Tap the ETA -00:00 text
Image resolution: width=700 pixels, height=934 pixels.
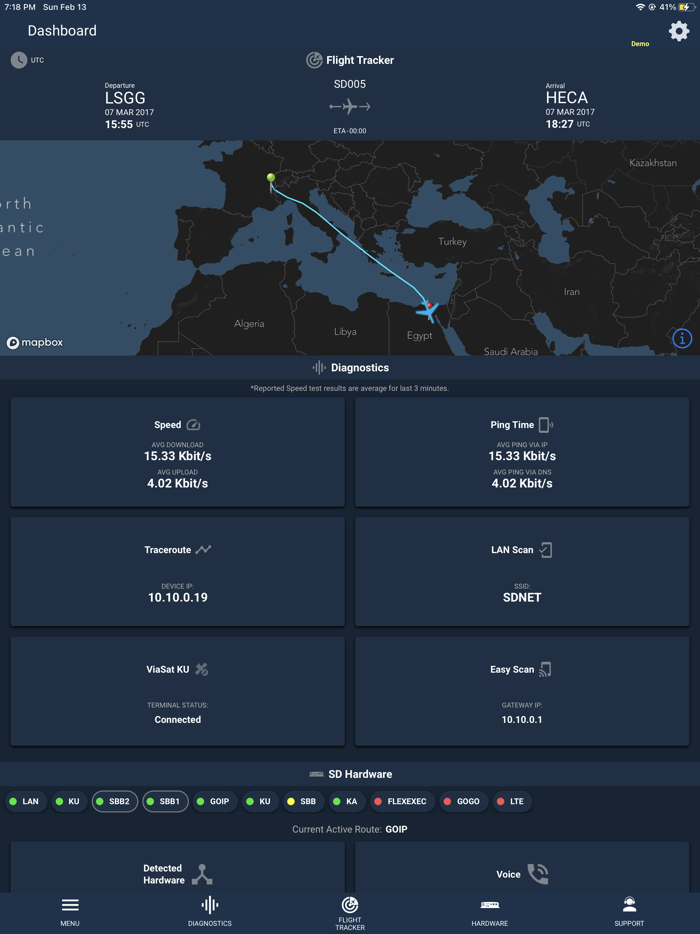pos(350,131)
